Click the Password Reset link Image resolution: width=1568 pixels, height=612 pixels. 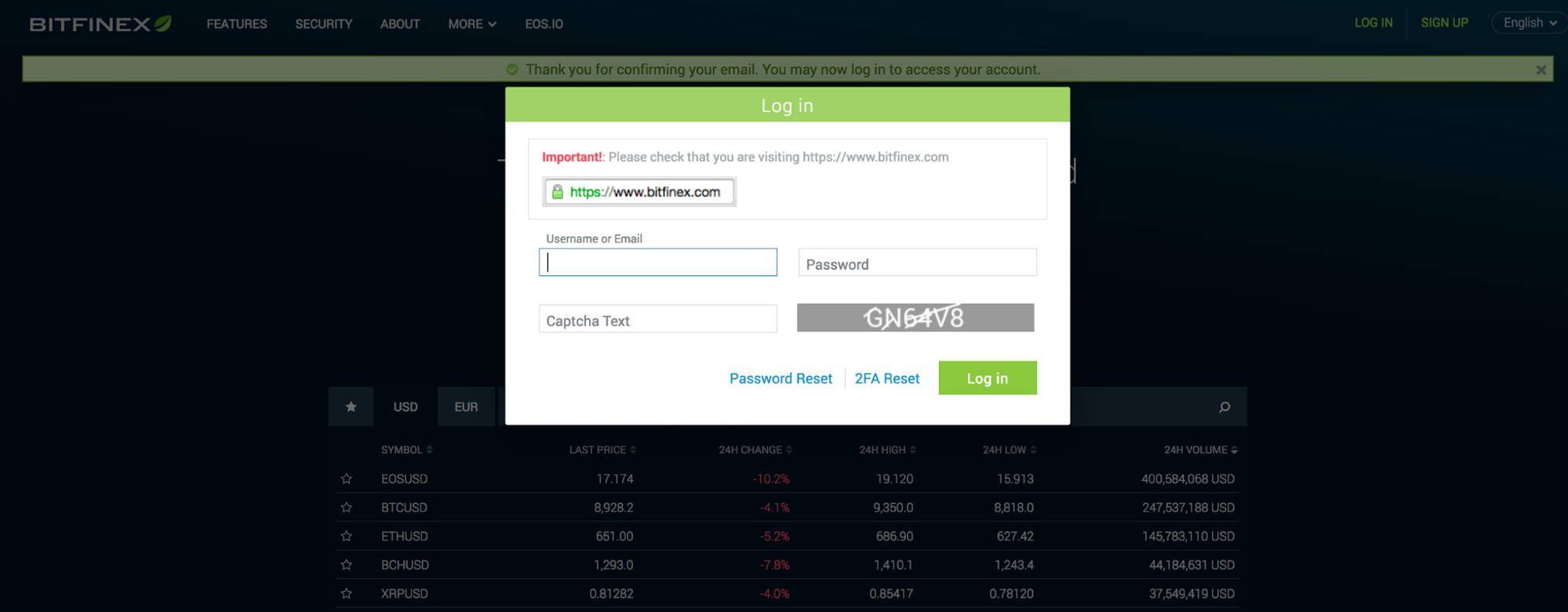click(x=780, y=378)
